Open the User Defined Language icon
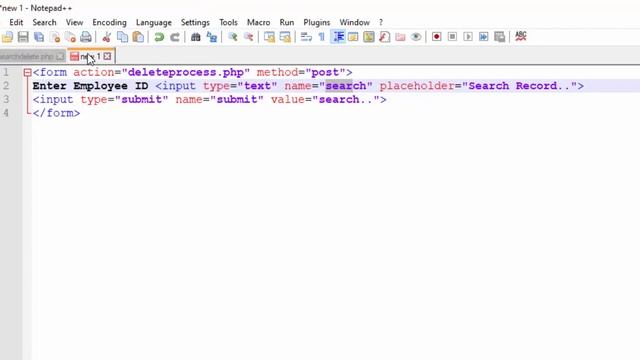 pos(353,37)
